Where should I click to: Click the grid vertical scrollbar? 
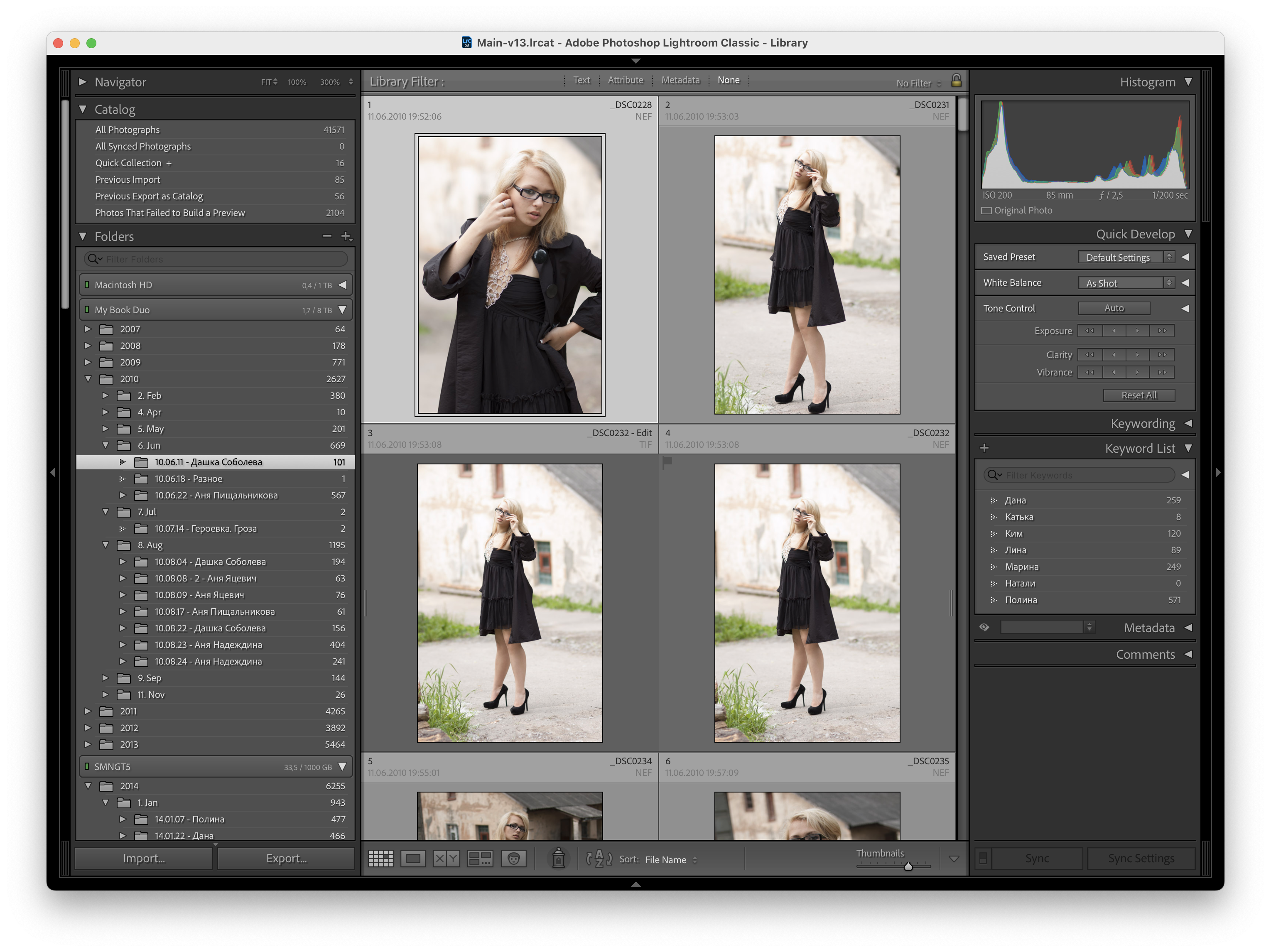click(962, 115)
